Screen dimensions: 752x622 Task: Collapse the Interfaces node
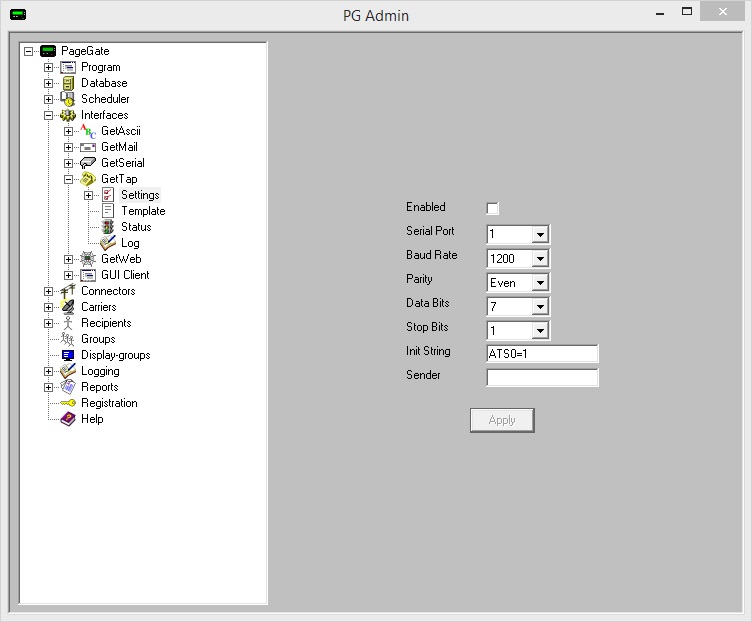pos(48,115)
